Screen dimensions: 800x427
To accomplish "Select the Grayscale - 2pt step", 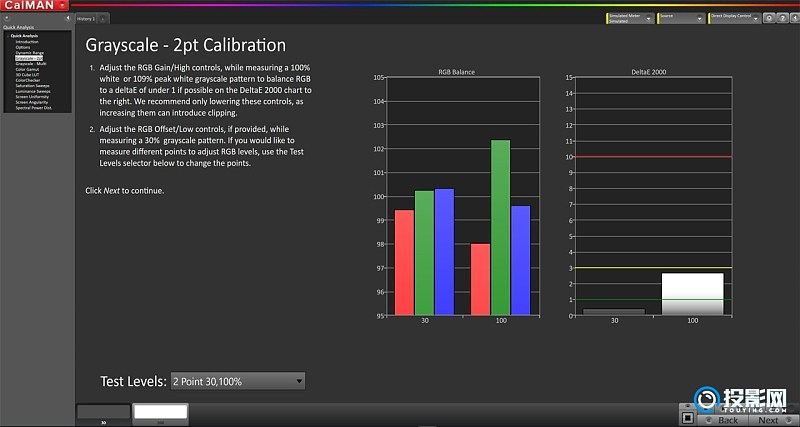I will pos(29,58).
